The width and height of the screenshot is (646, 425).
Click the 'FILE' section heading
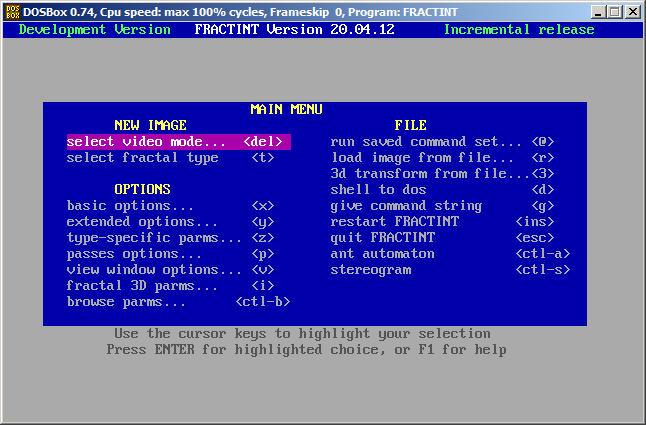tap(410, 125)
